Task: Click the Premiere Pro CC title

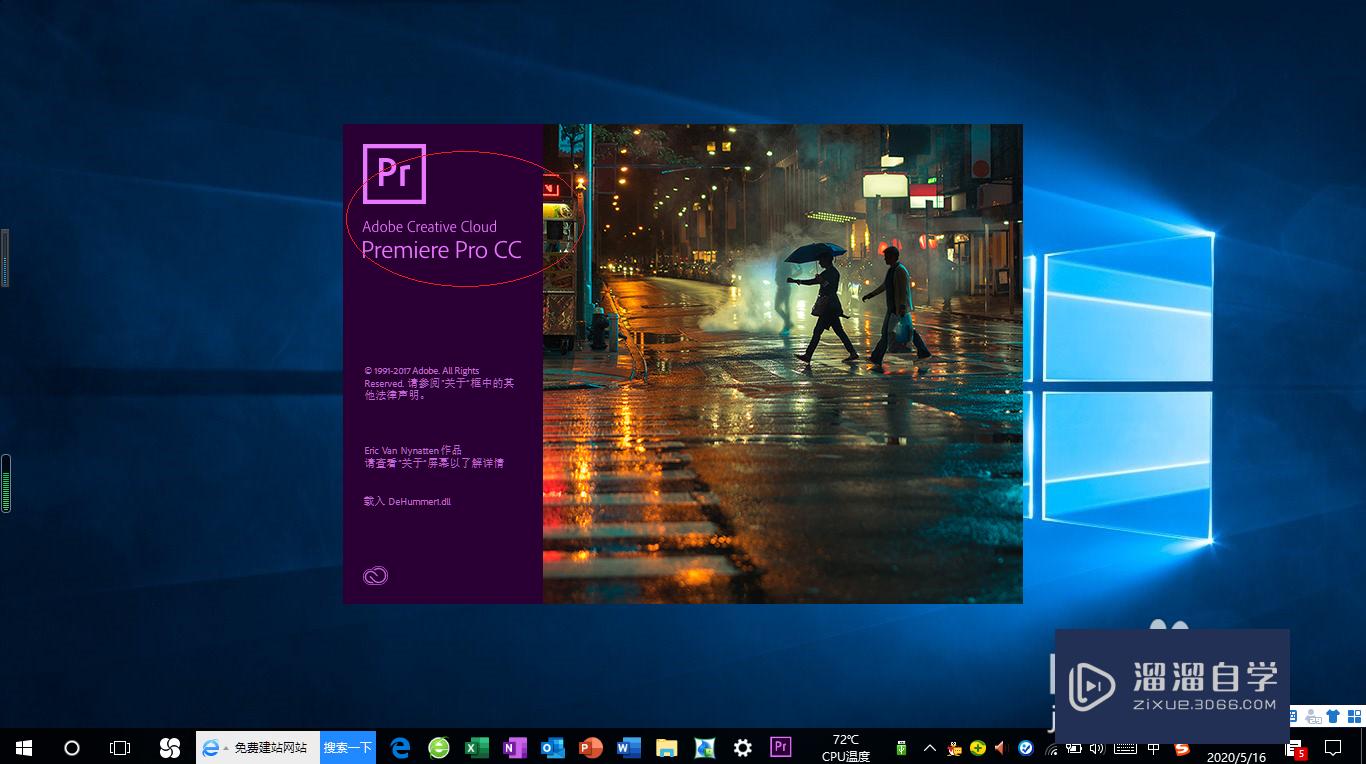Action: click(441, 250)
